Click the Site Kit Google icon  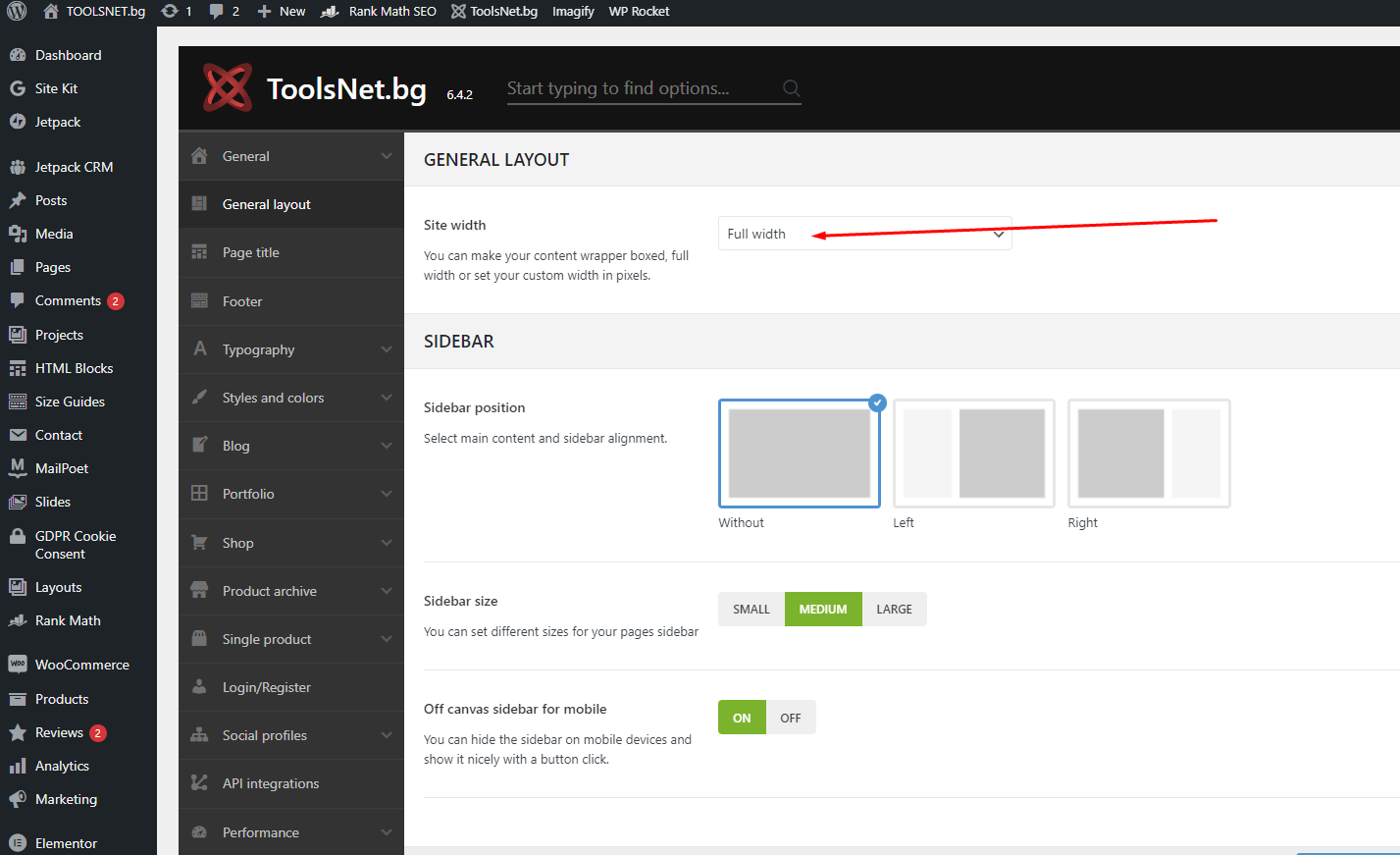click(x=18, y=88)
